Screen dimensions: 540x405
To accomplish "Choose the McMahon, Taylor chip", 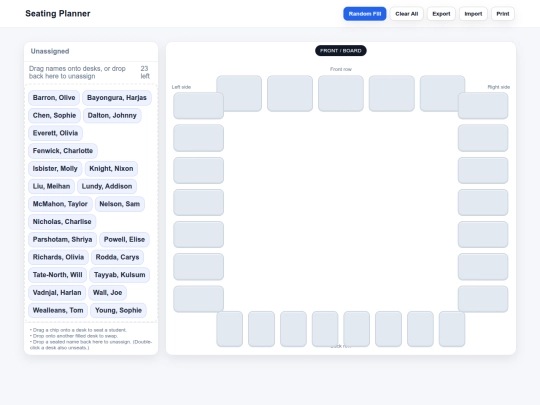I will click(60, 204).
